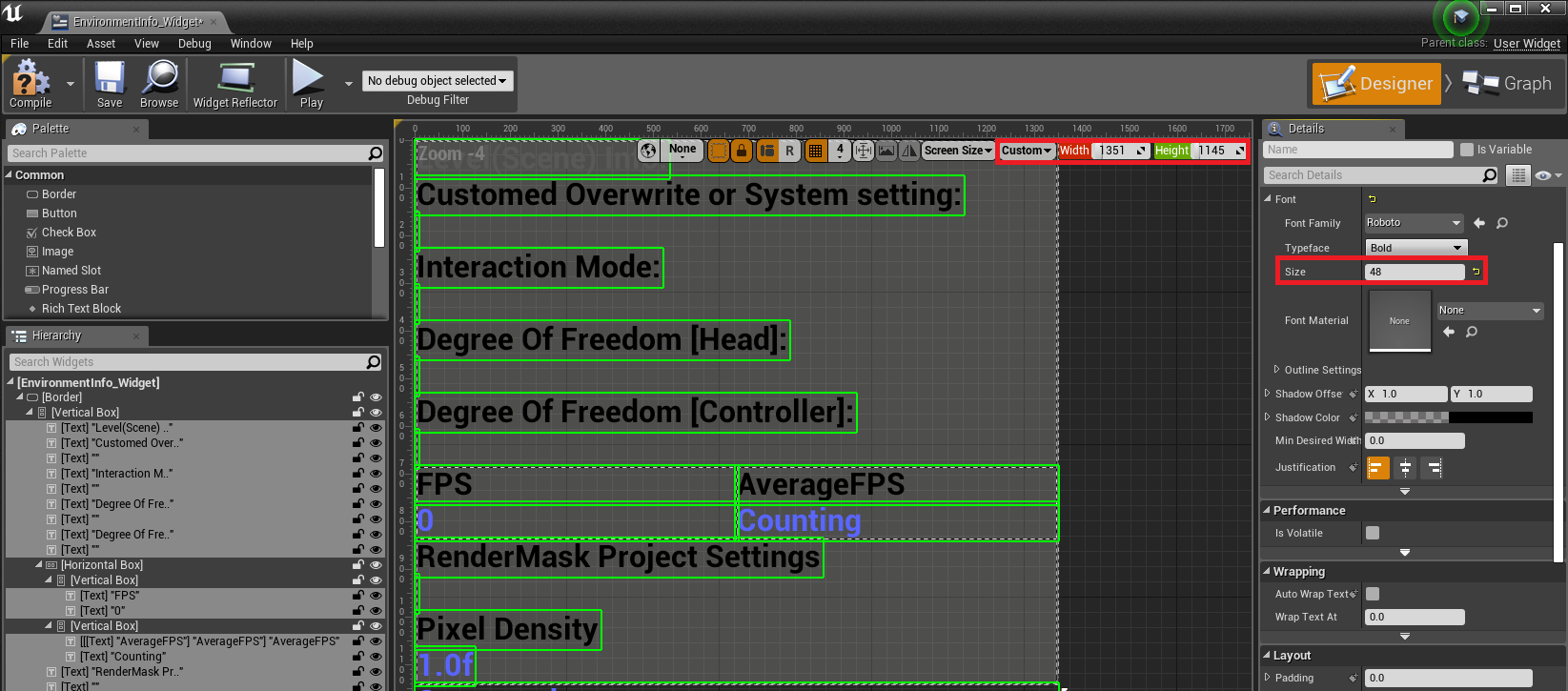The height and width of the screenshot is (691, 1568).
Task: Click the Browse magnifier icon
Action: (x=159, y=84)
